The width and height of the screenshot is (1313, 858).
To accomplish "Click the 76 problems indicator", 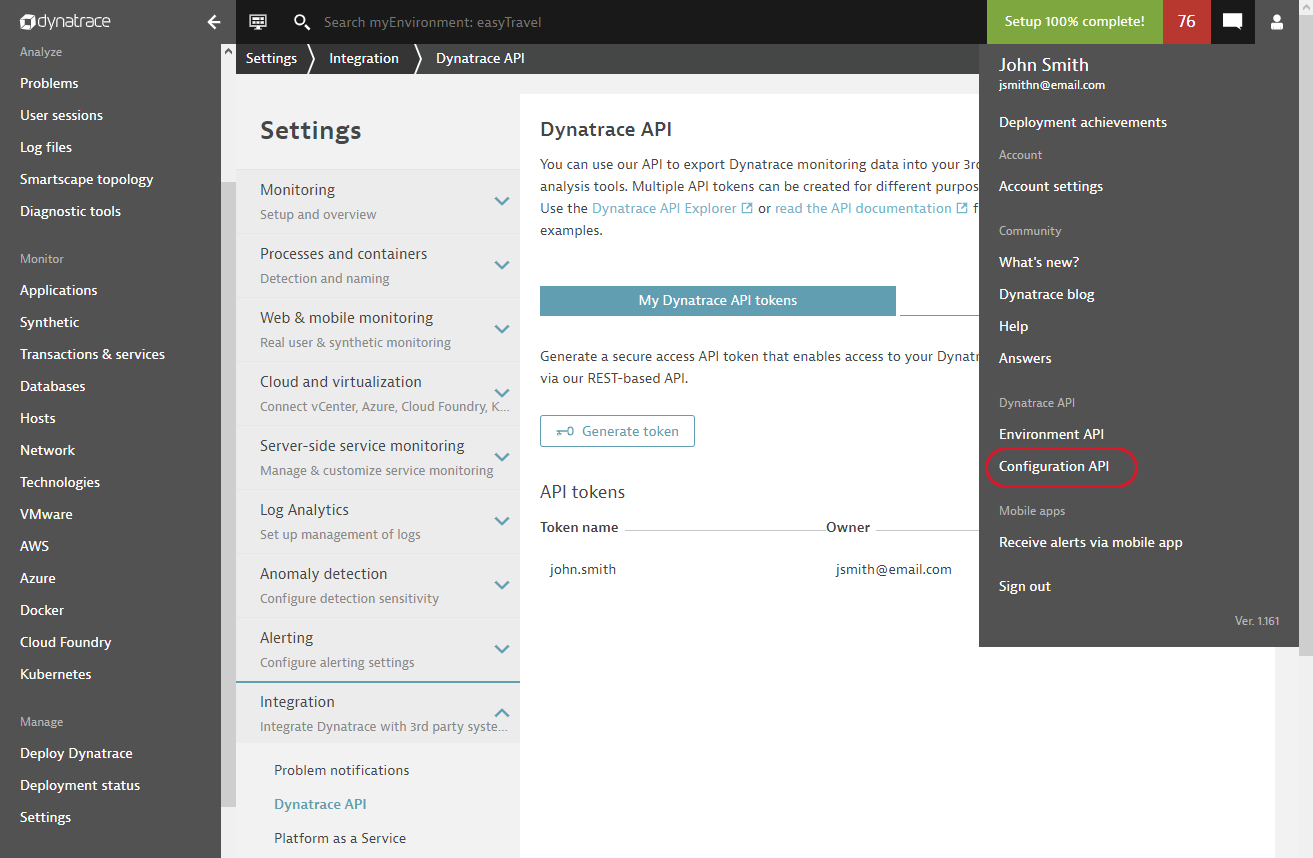I will point(1187,21).
